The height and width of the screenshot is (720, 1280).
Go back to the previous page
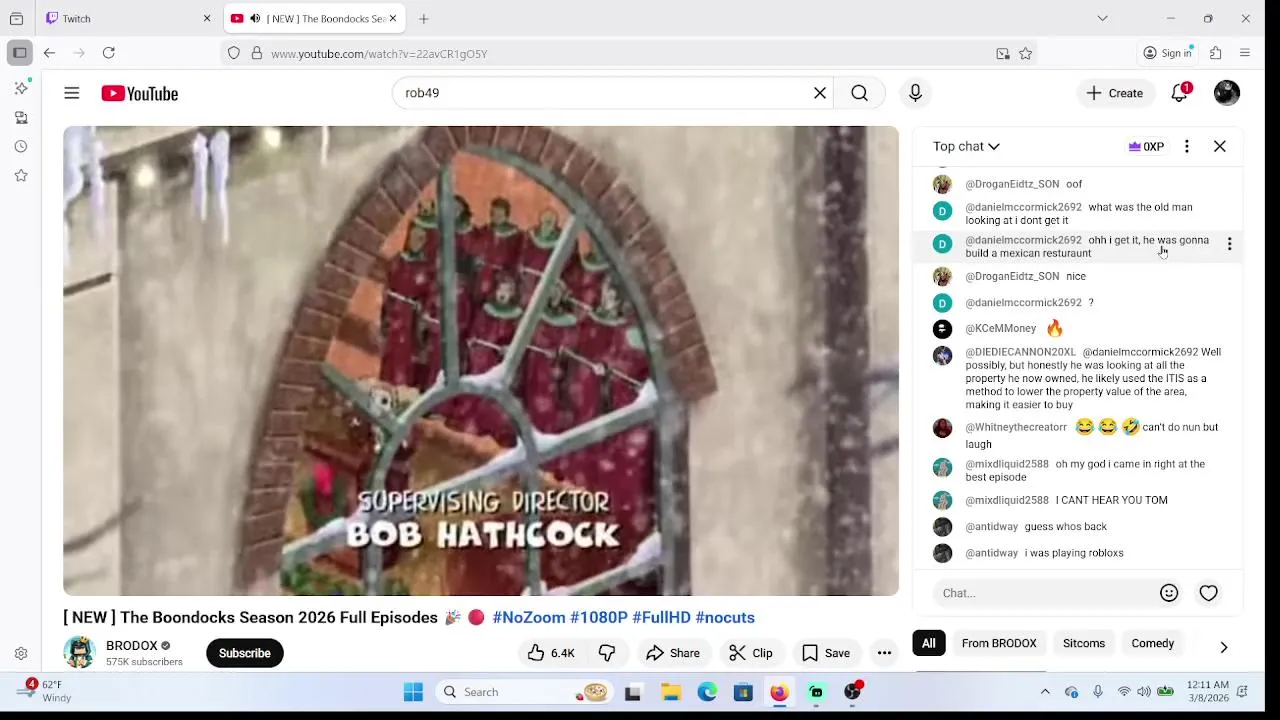click(x=49, y=53)
